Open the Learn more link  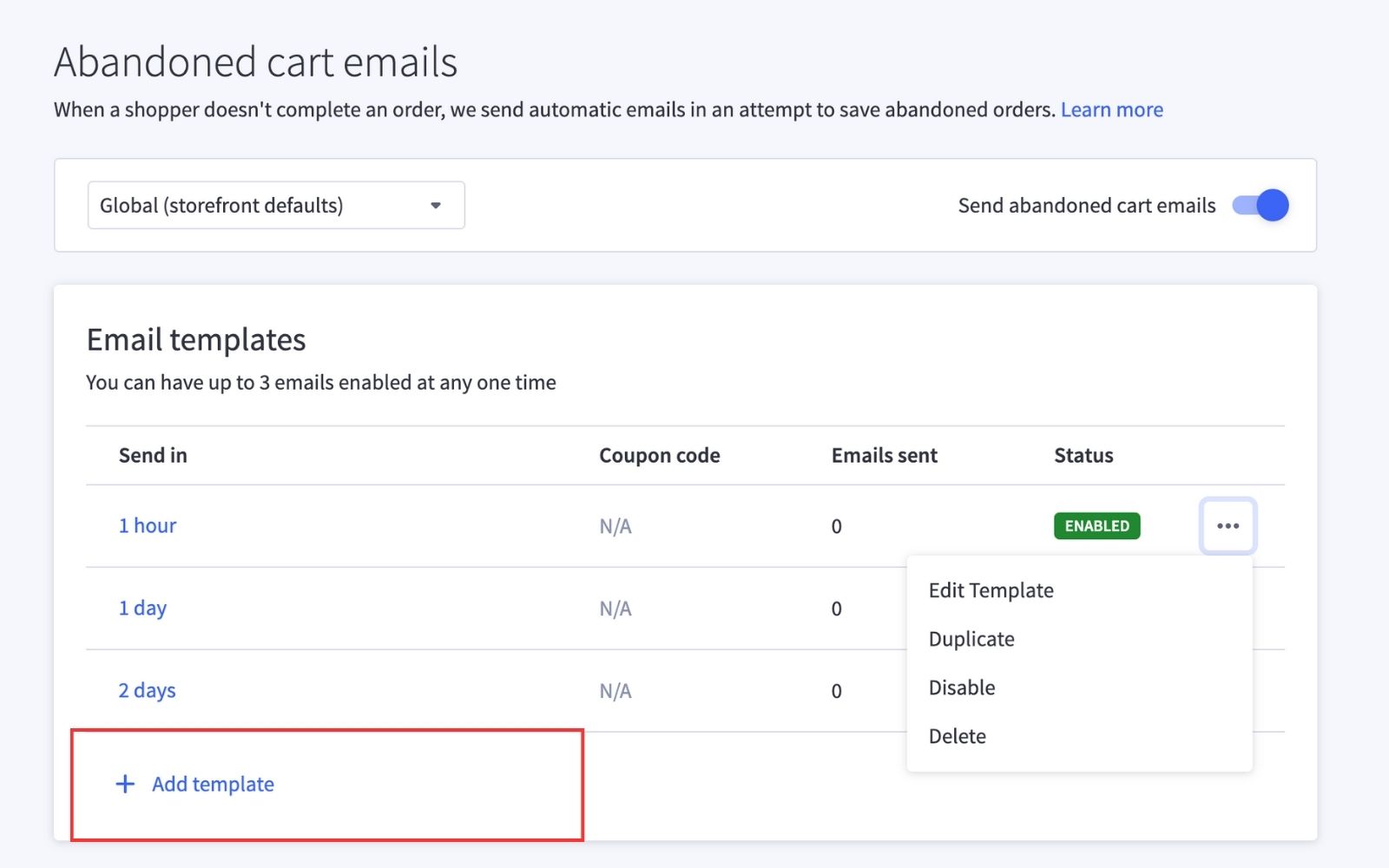[1111, 109]
